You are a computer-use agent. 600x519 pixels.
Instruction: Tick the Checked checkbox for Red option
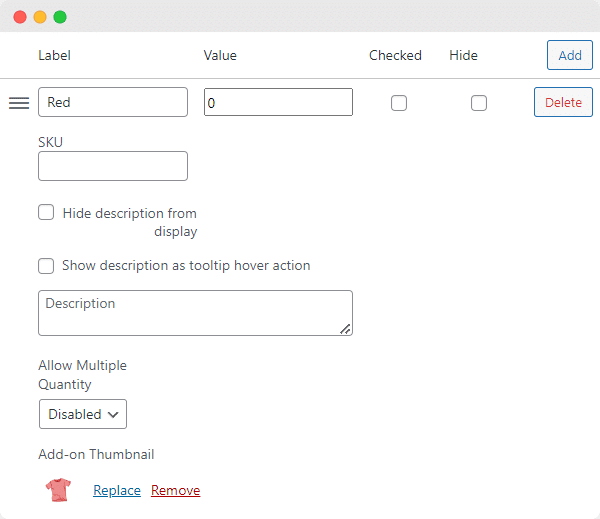(x=399, y=103)
